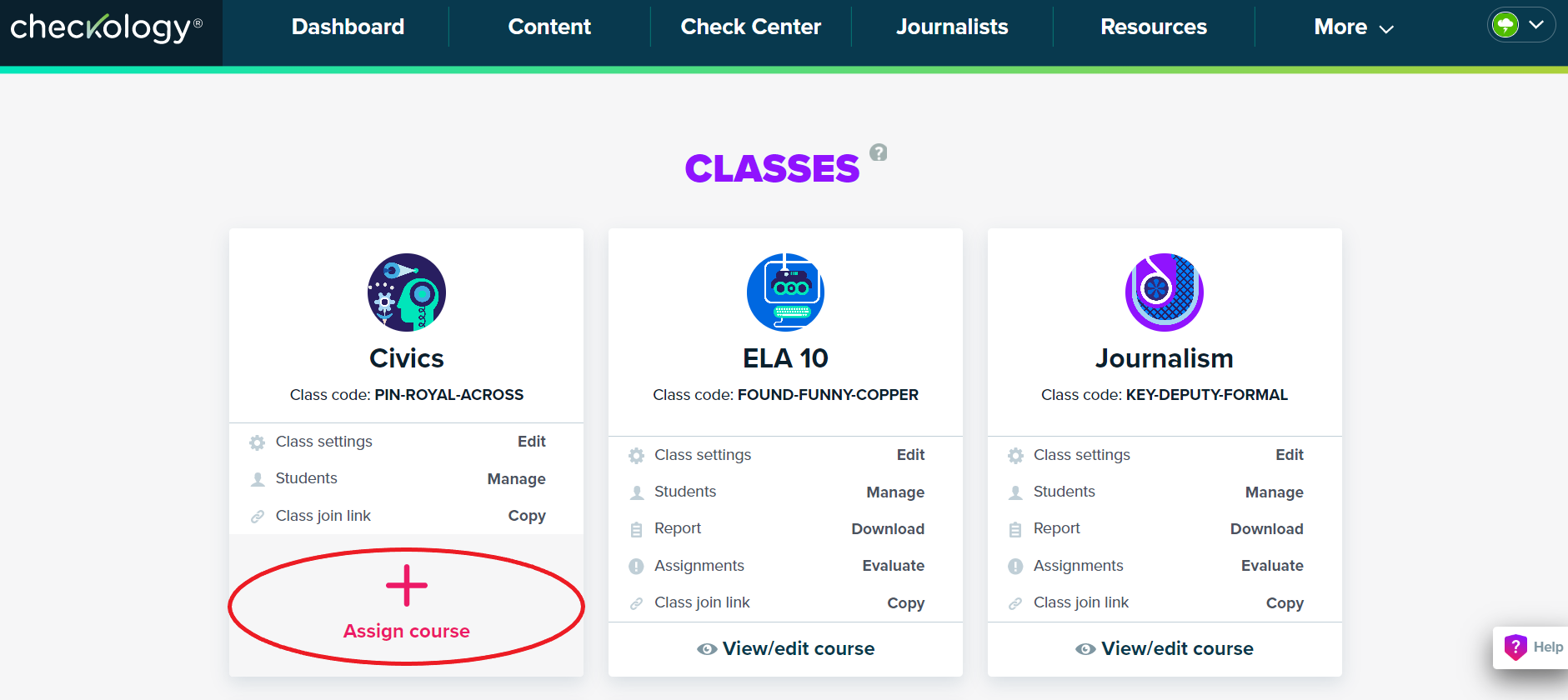Click the plus icon to assign a course
This screenshot has height=700, width=1568.
click(x=407, y=585)
